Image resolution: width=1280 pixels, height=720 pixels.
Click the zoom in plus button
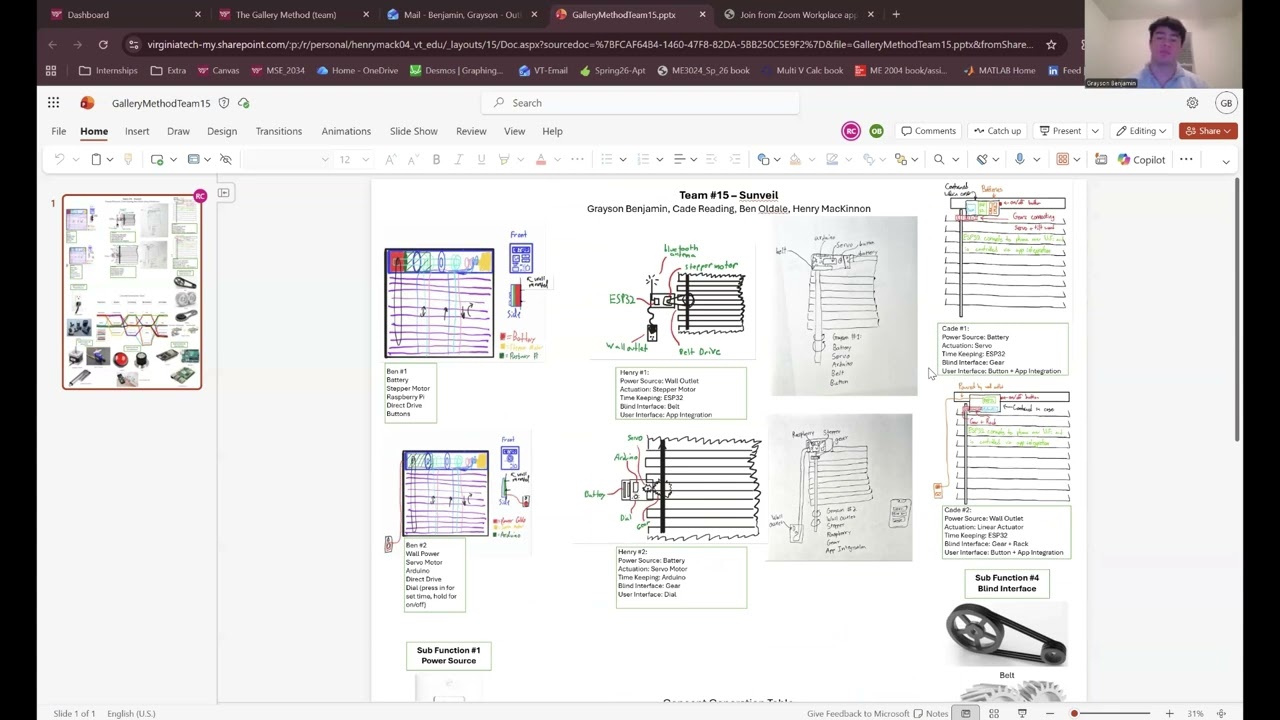[1169, 713]
